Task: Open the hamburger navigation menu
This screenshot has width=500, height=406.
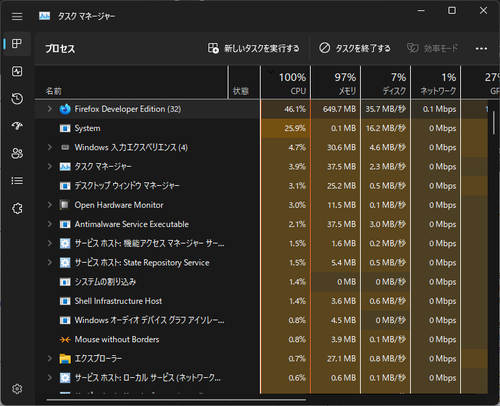Action: click(17, 16)
